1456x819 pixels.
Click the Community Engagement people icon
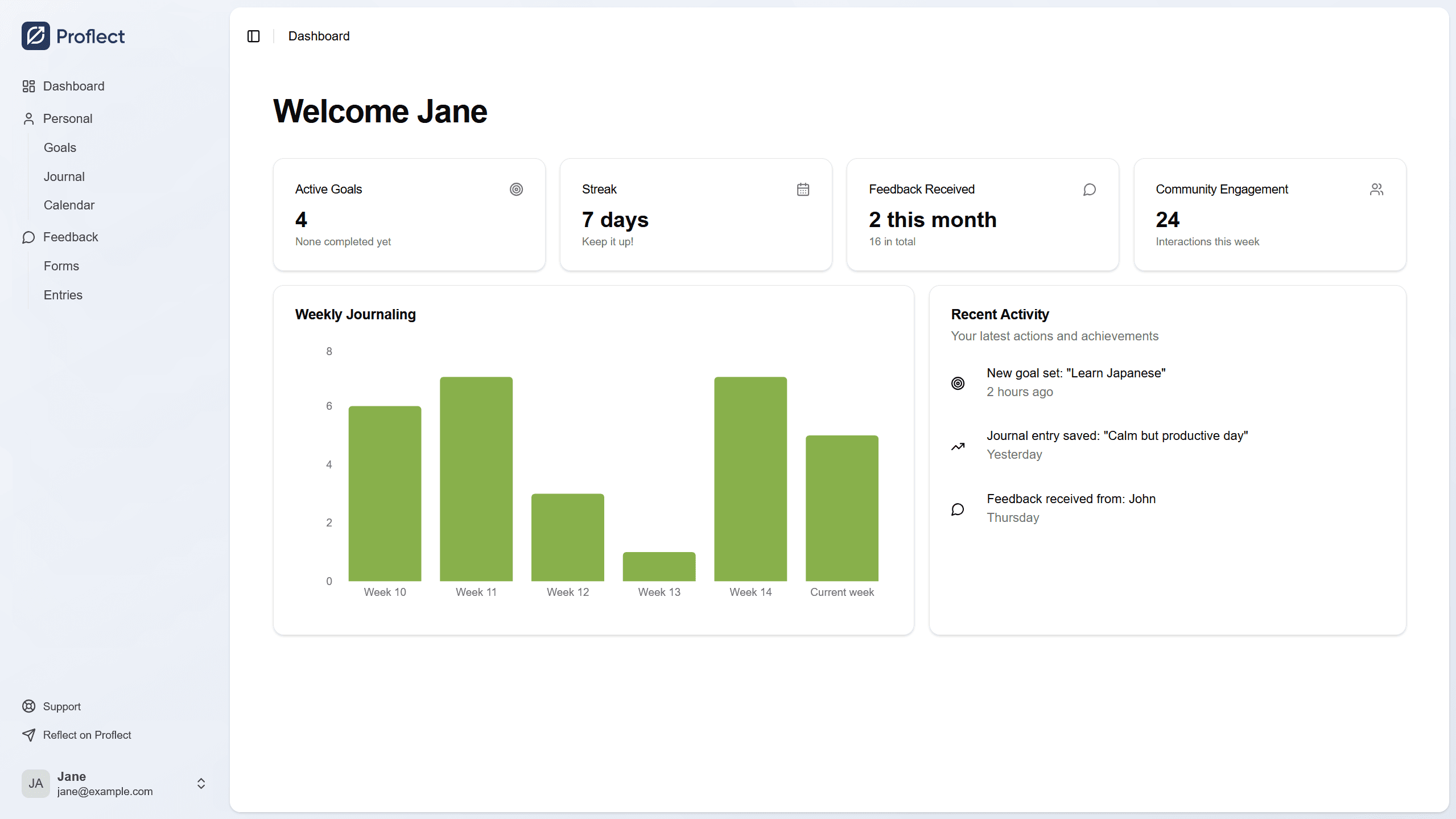(1376, 190)
